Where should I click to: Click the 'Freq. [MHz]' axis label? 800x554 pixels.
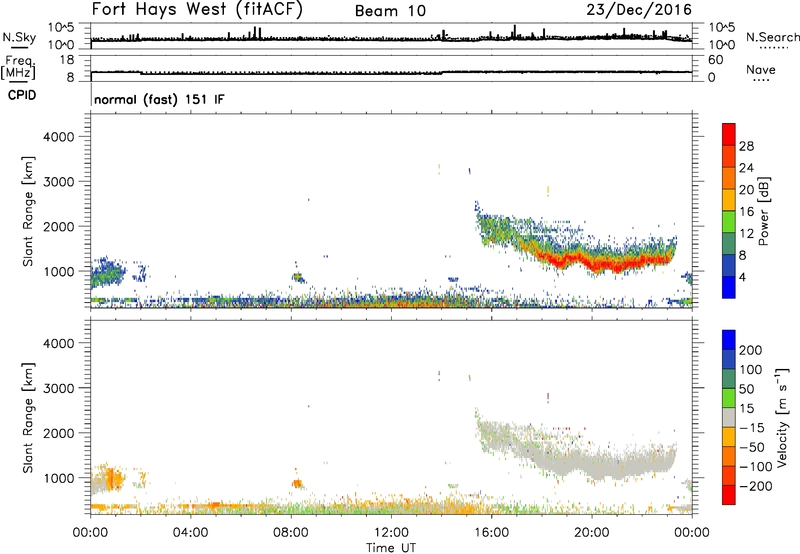[19, 68]
